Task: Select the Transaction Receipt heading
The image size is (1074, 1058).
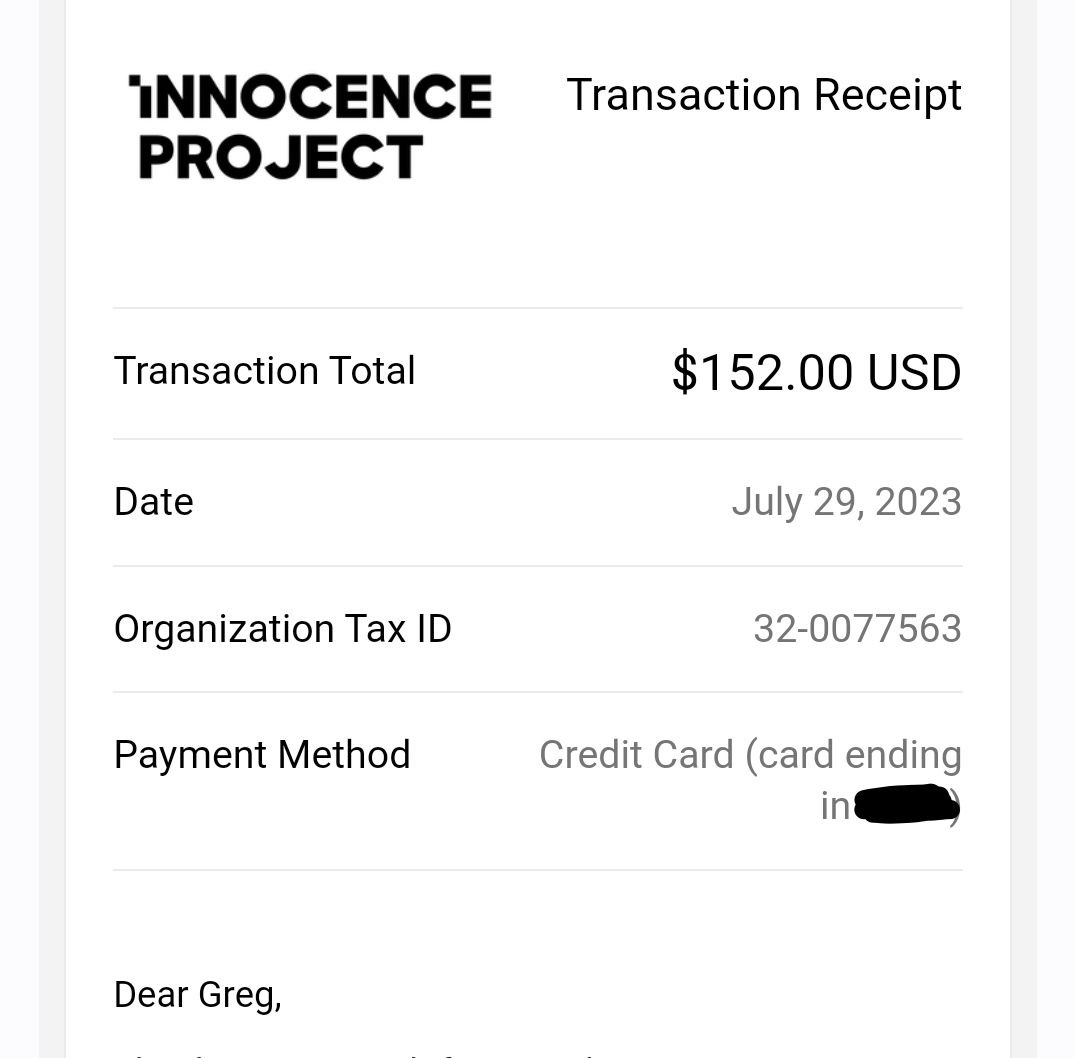Action: (x=764, y=97)
